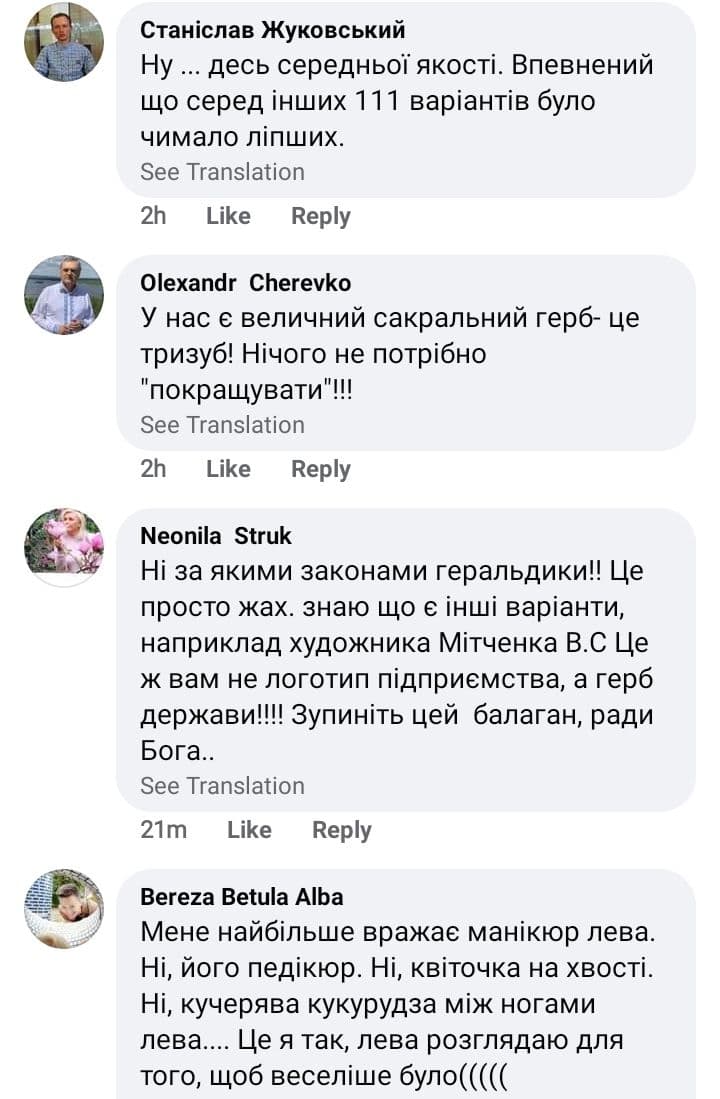Screen dimensions: 720x1099
Task: See Translation of Cherevko's comment
Action: (x=222, y=425)
